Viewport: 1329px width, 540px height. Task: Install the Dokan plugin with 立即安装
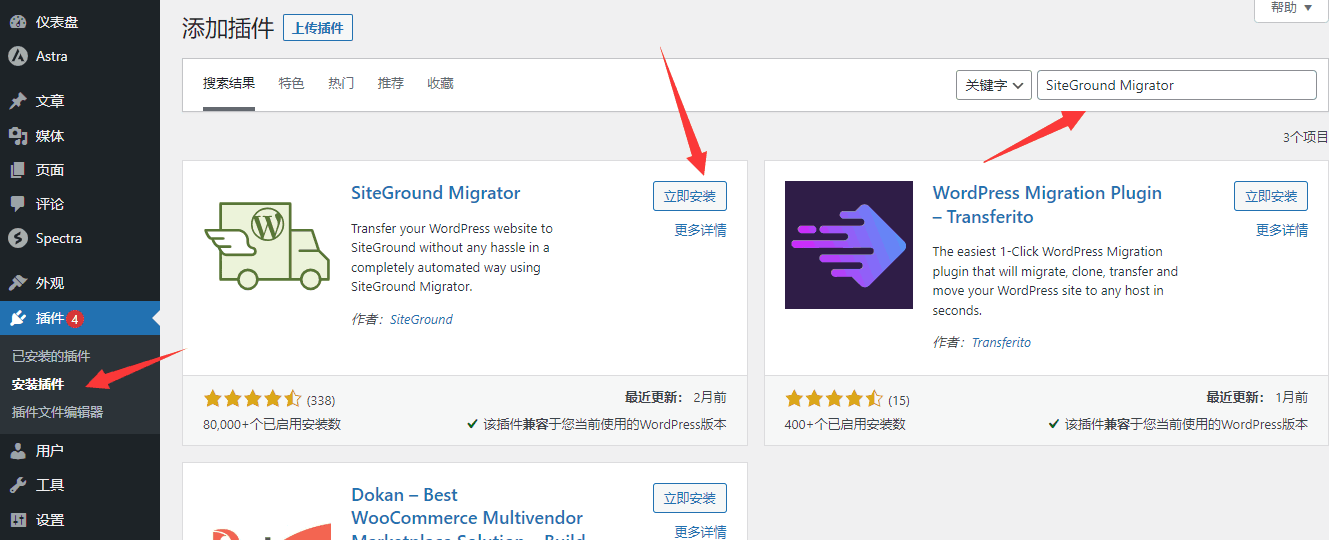pos(690,498)
